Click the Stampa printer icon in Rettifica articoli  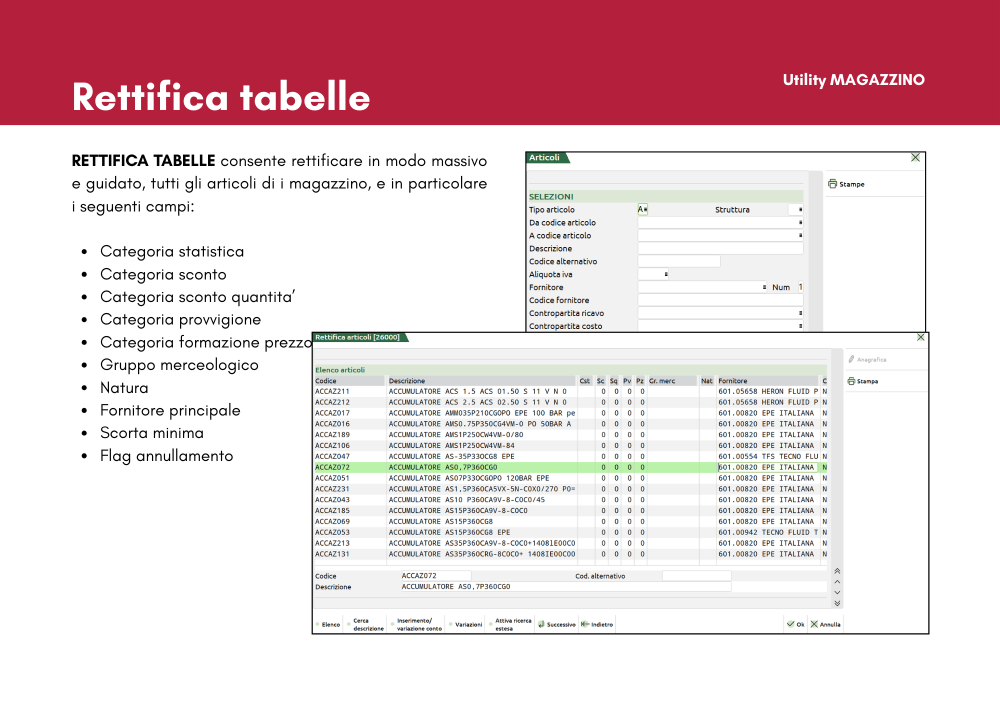(x=850, y=381)
